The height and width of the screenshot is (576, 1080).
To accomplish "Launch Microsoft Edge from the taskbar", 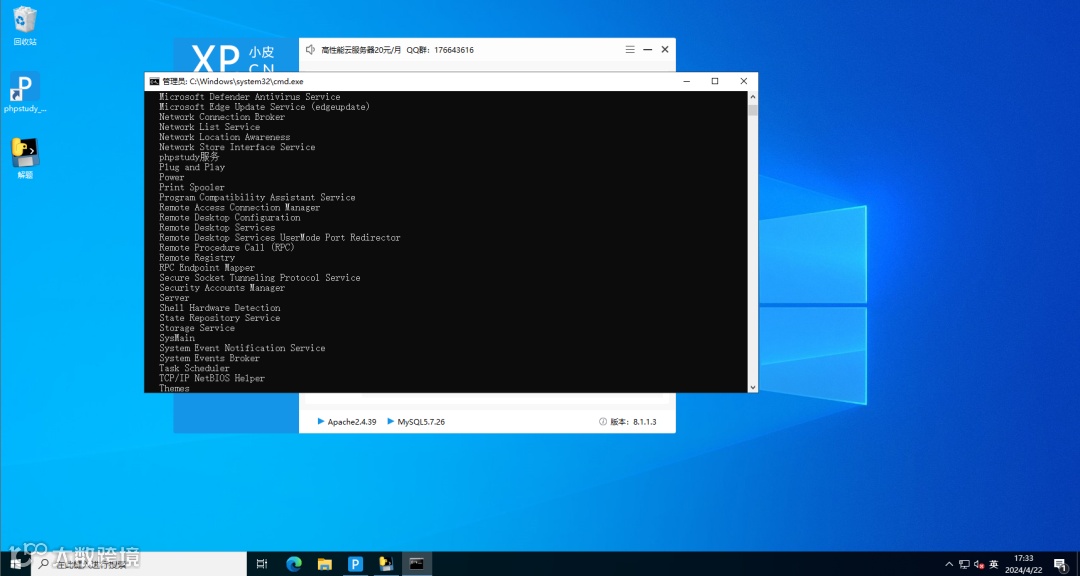I will tap(293, 564).
